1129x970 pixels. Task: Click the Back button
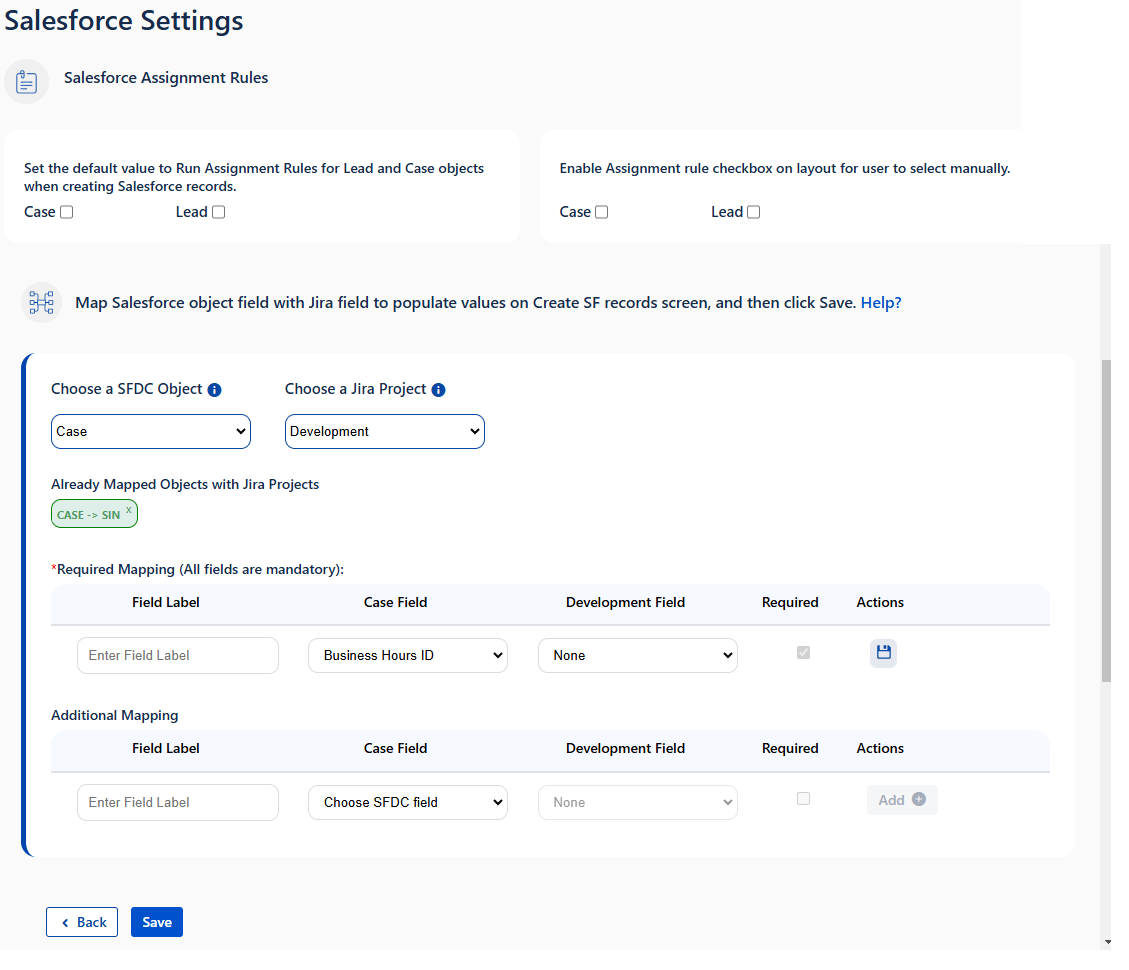coord(82,922)
